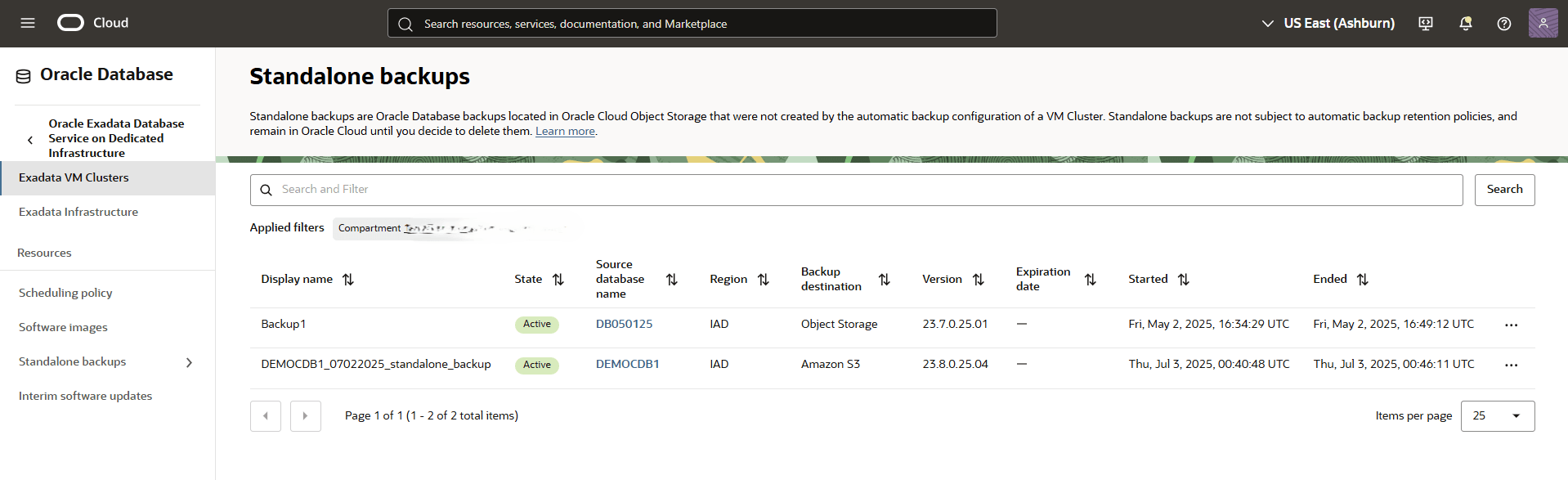Sort by State column
1568x480 pixels.
[x=558, y=280]
